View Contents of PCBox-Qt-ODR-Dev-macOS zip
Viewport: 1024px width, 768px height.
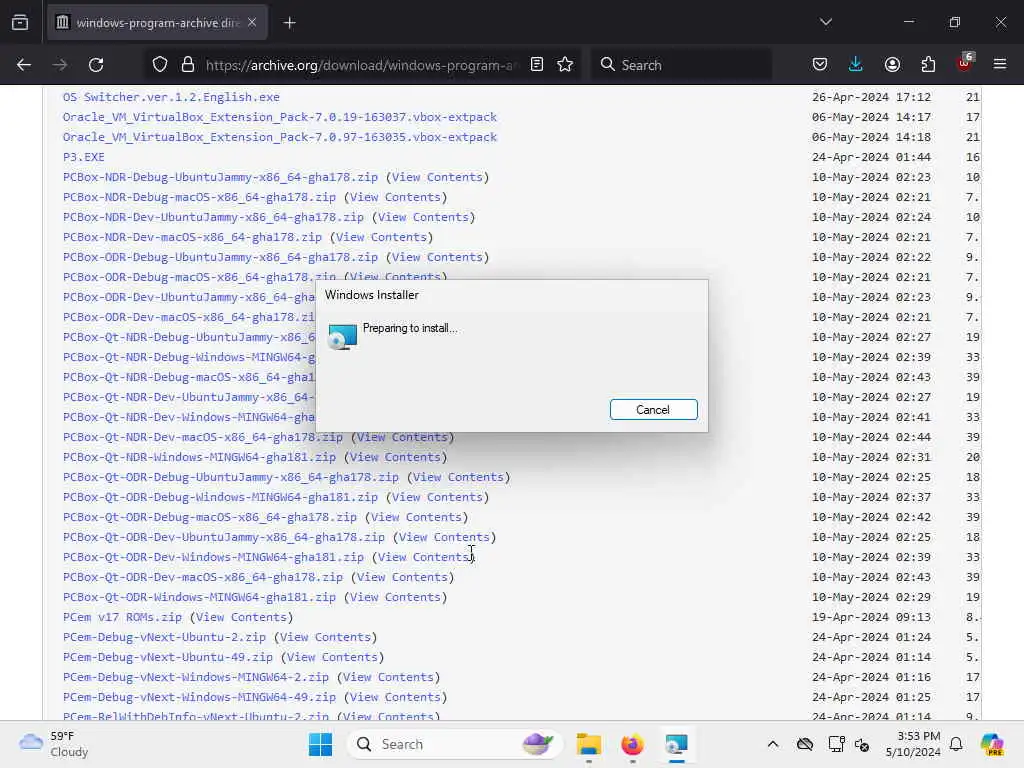point(402,577)
